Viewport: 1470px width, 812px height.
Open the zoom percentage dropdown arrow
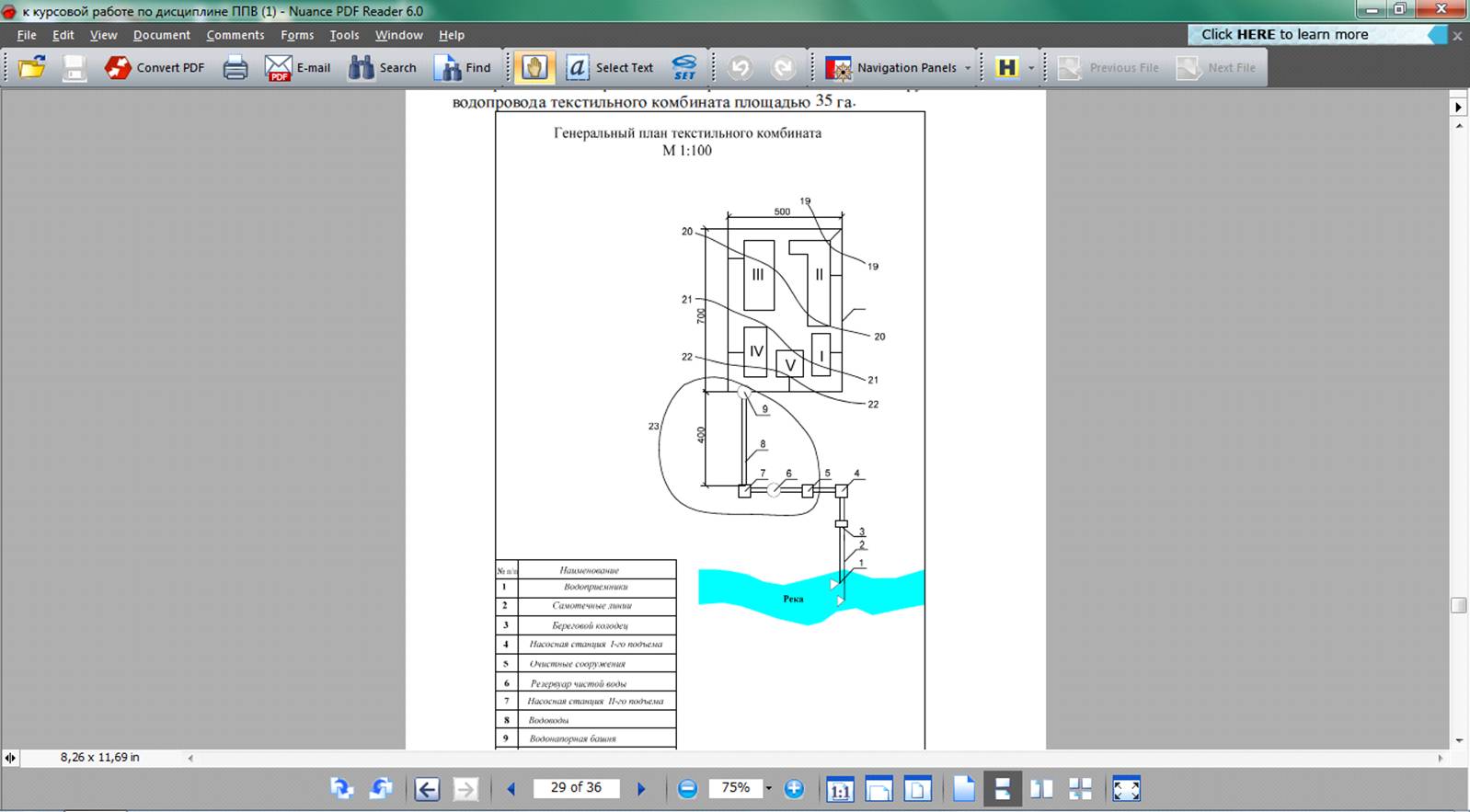[x=769, y=788]
